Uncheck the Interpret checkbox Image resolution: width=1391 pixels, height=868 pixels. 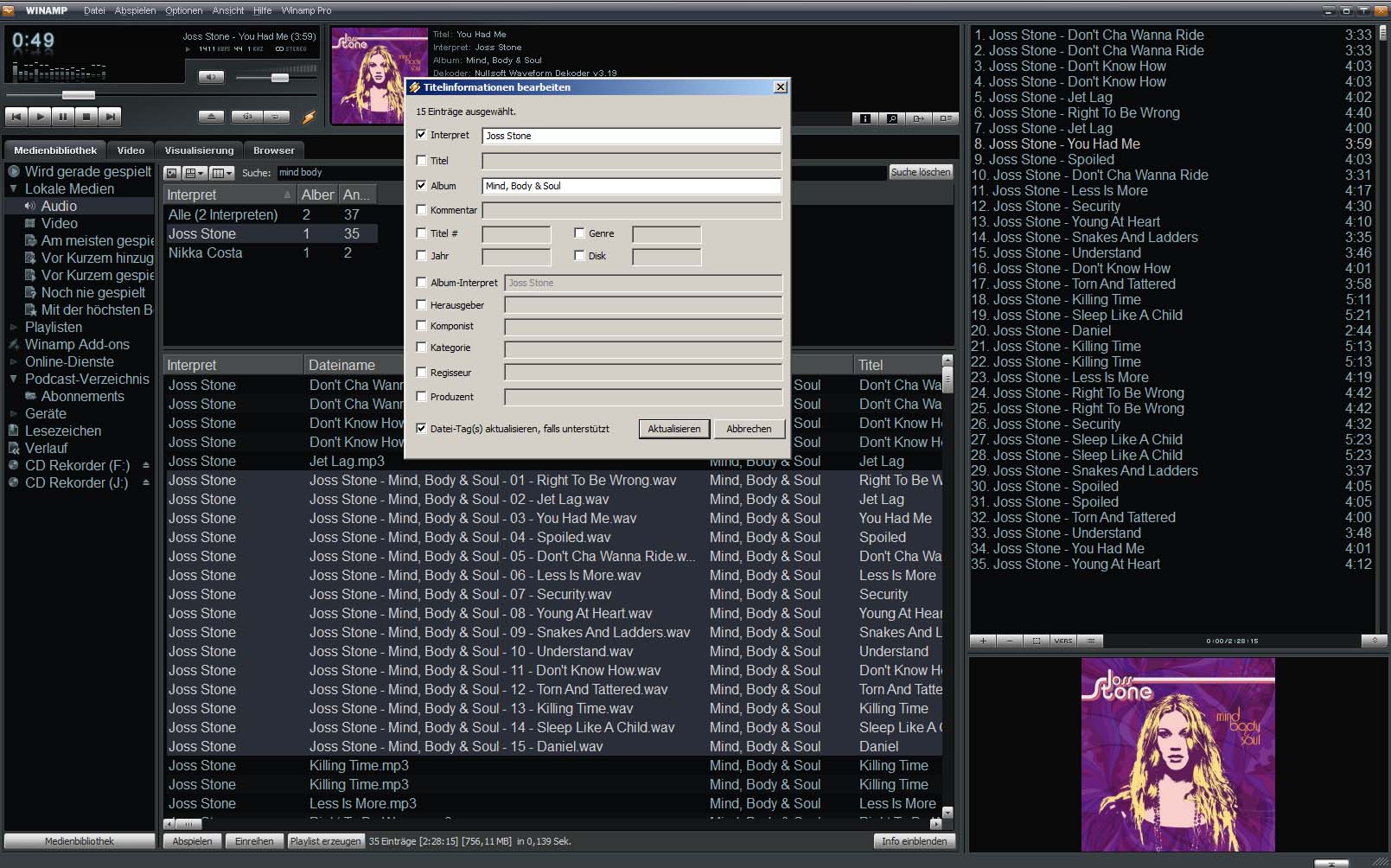[x=421, y=135]
